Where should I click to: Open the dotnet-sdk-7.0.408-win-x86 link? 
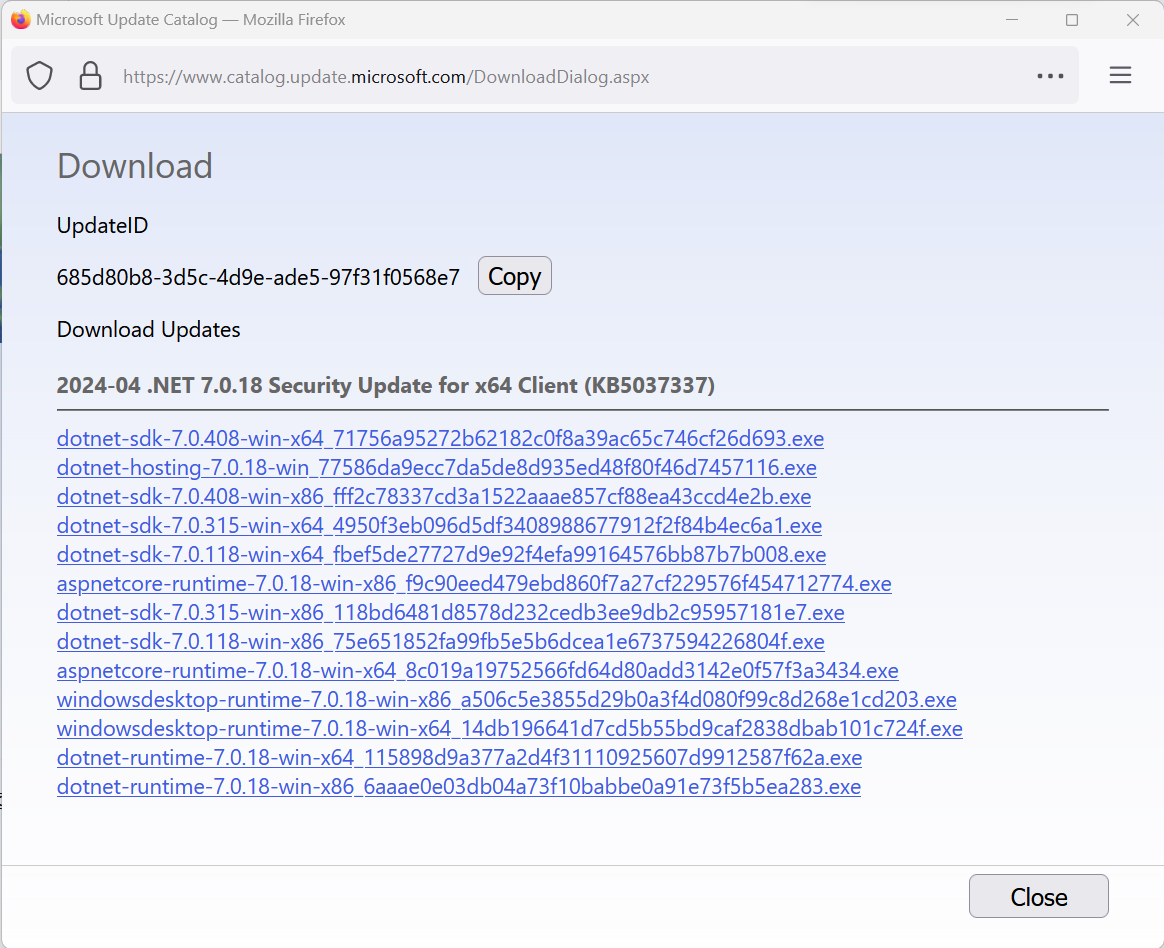433,497
